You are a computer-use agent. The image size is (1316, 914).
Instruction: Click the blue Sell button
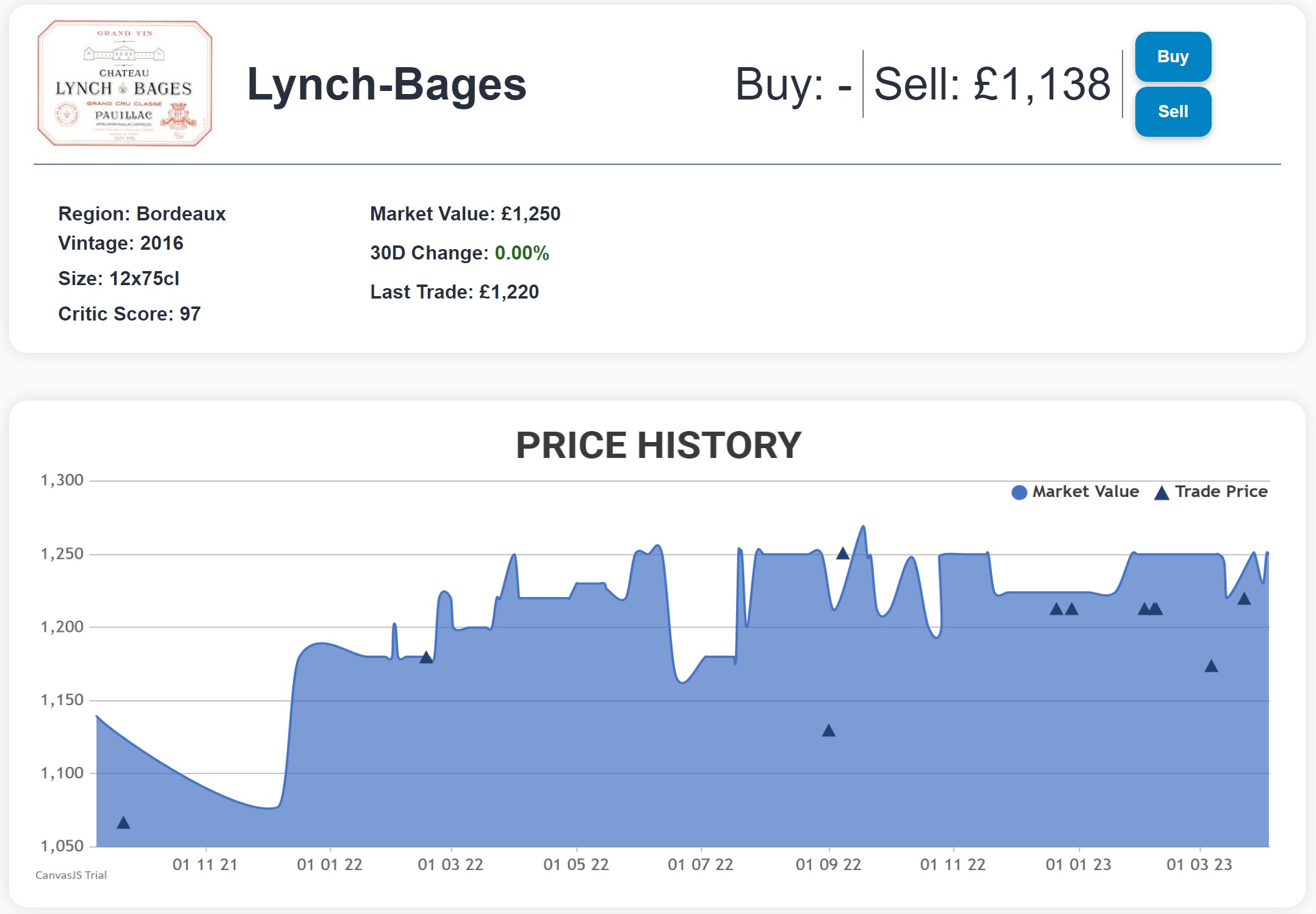(x=1173, y=112)
